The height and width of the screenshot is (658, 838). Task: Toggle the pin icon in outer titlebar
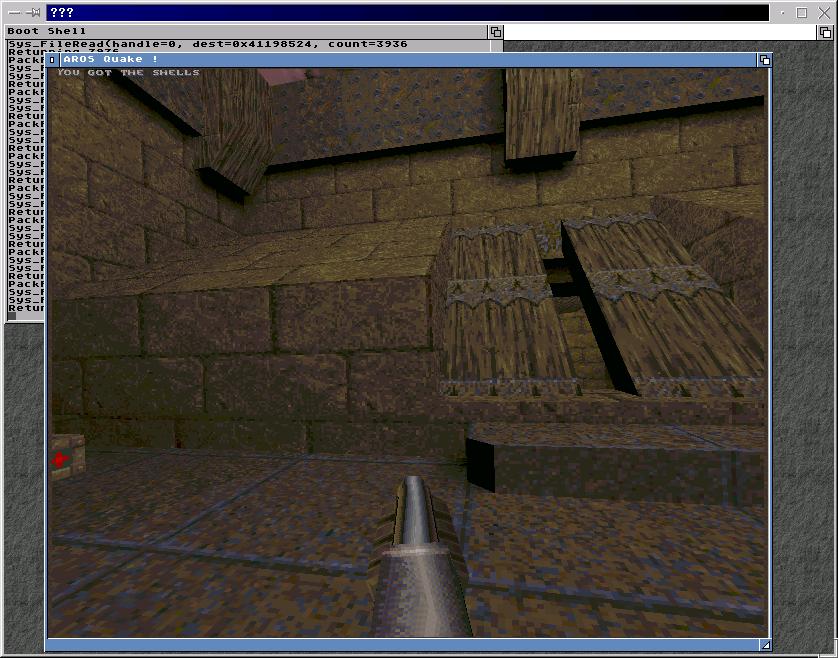tap(34, 13)
